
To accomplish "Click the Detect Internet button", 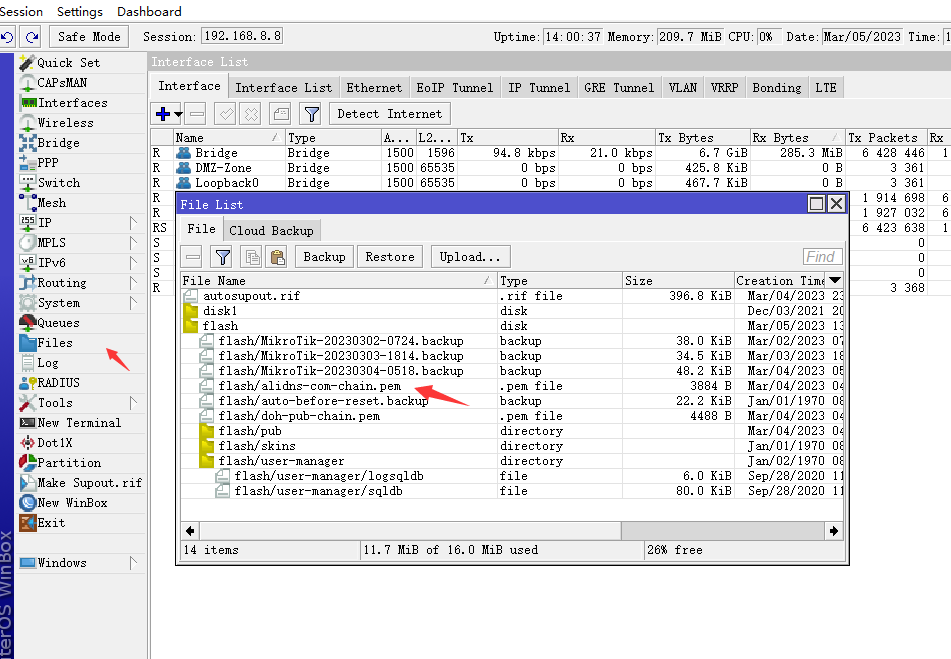I will pos(389,114).
